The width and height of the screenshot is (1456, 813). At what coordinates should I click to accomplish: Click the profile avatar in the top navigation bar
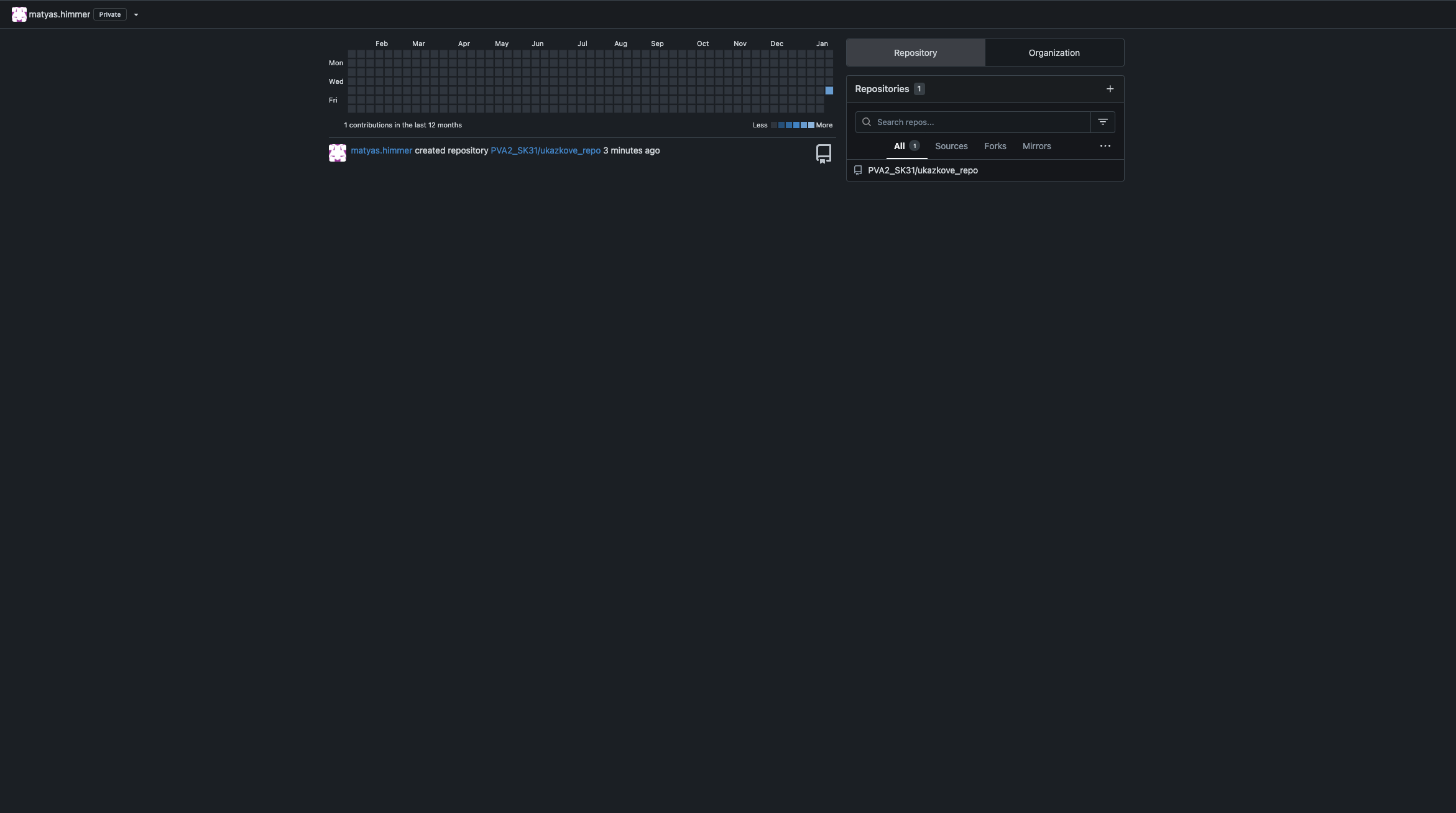pyautogui.click(x=19, y=14)
